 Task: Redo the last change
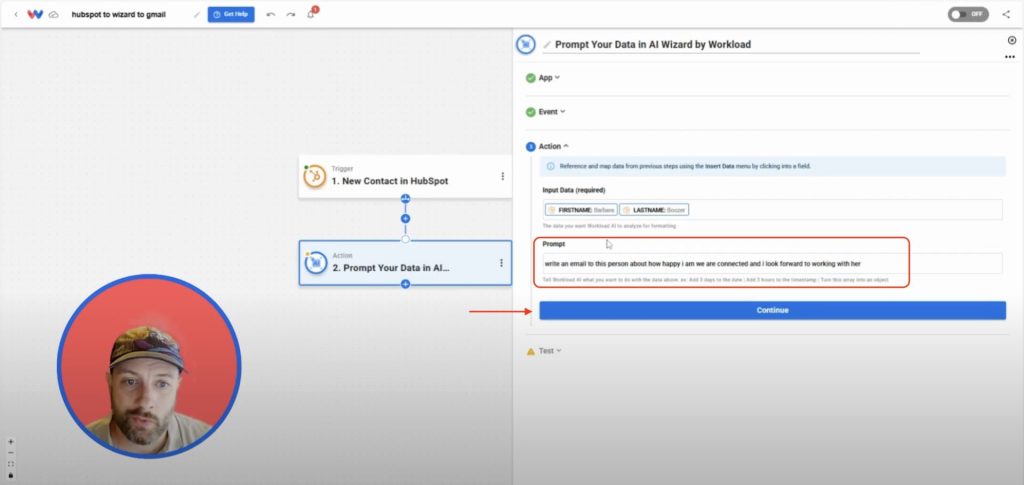[x=291, y=14]
